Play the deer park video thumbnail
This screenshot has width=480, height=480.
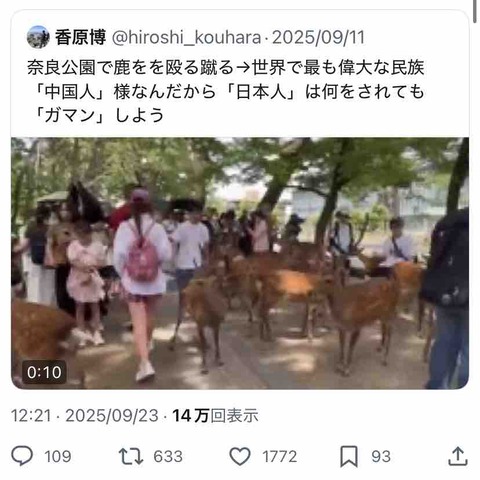(240, 263)
